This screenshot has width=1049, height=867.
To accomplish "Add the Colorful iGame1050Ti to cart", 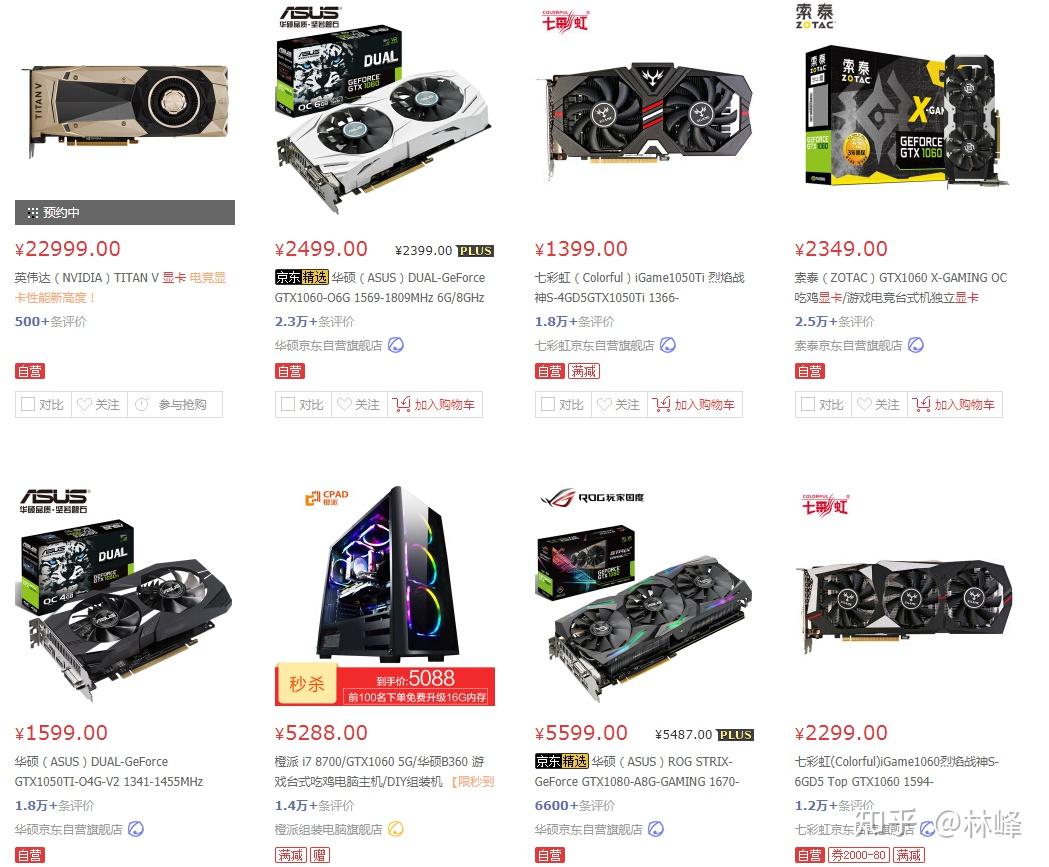I will (694, 405).
